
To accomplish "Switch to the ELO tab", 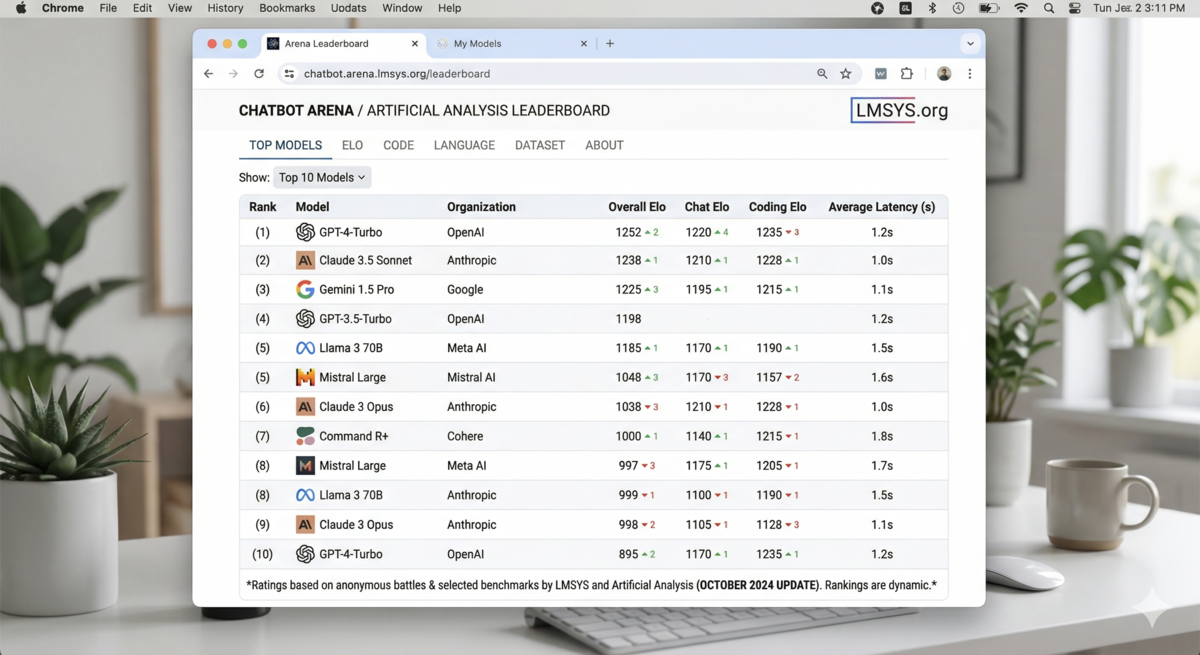I will [352, 146].
